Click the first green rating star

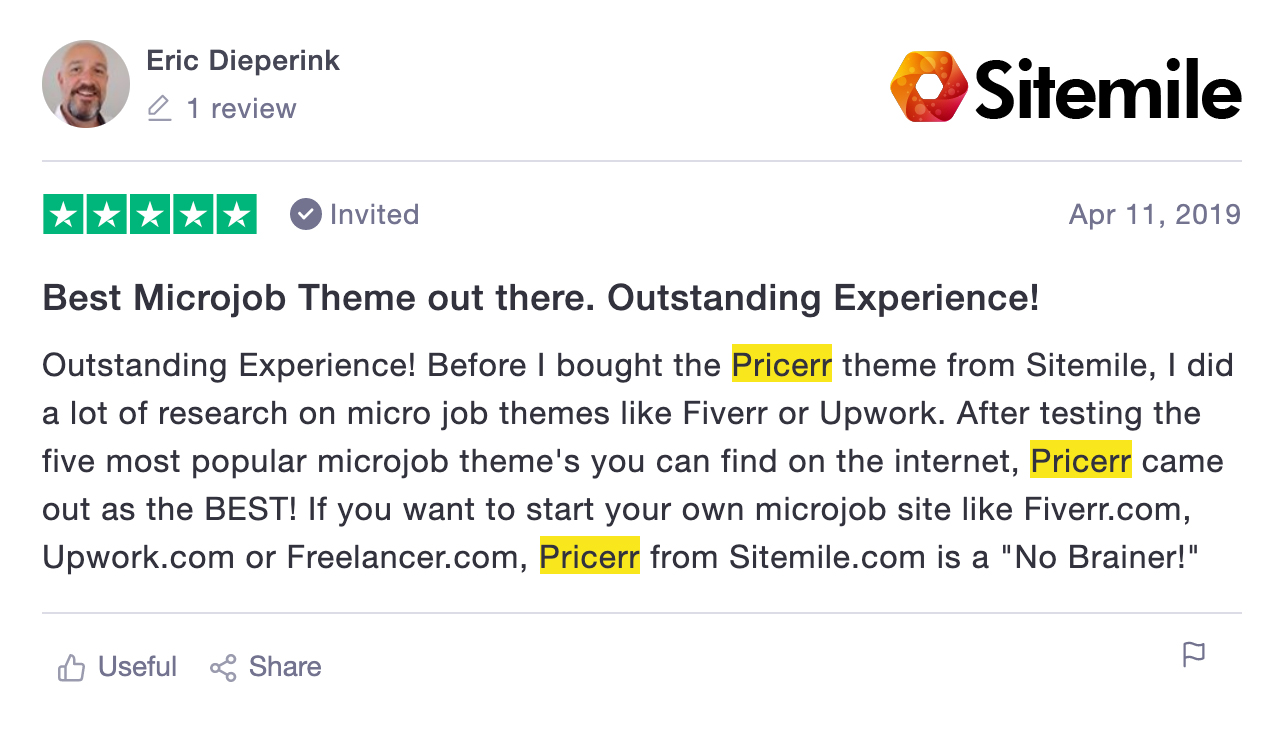point(63,214)
